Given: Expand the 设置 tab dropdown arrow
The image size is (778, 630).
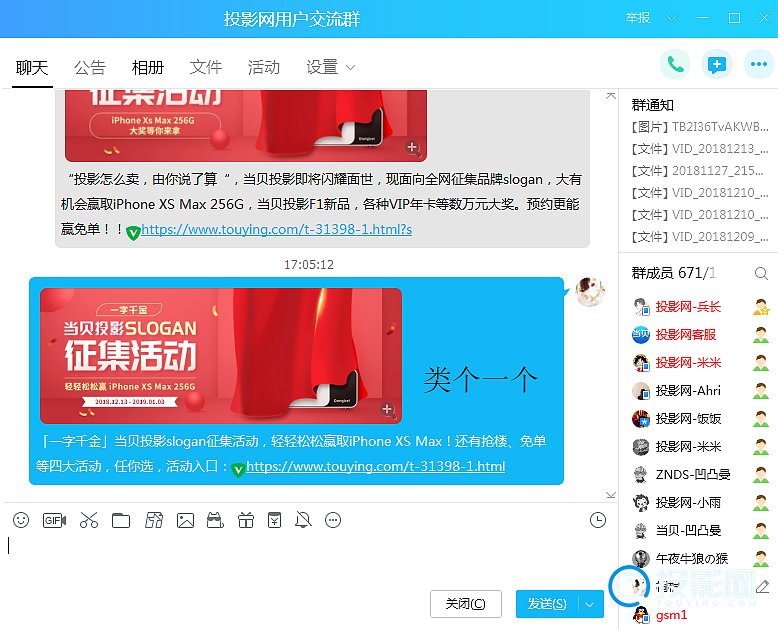Looking at the screenshot, I should tap(350, 67).
